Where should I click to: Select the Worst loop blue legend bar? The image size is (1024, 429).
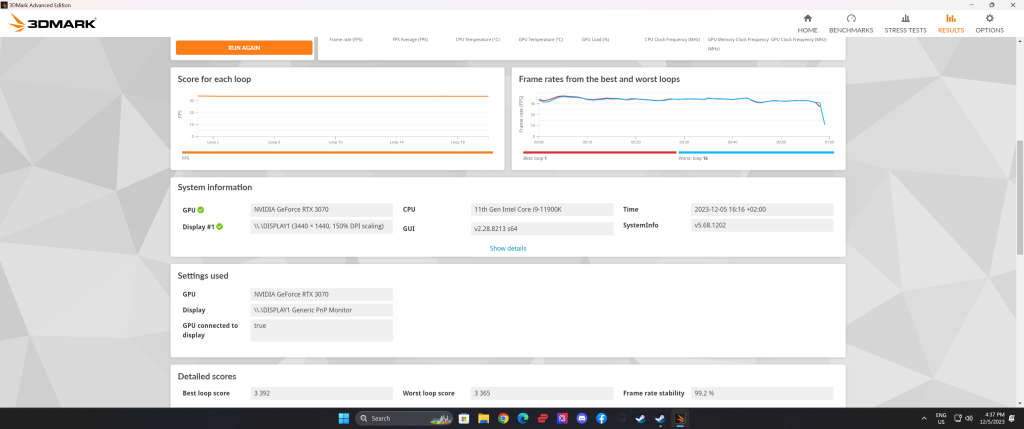click(x=755, y=153)
